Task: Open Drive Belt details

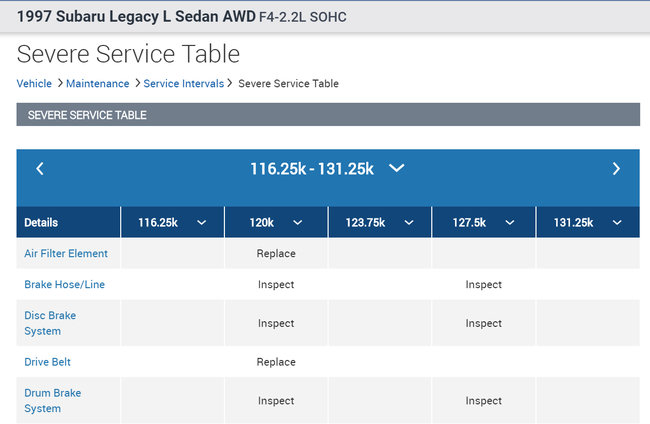Action: (47, 362)
